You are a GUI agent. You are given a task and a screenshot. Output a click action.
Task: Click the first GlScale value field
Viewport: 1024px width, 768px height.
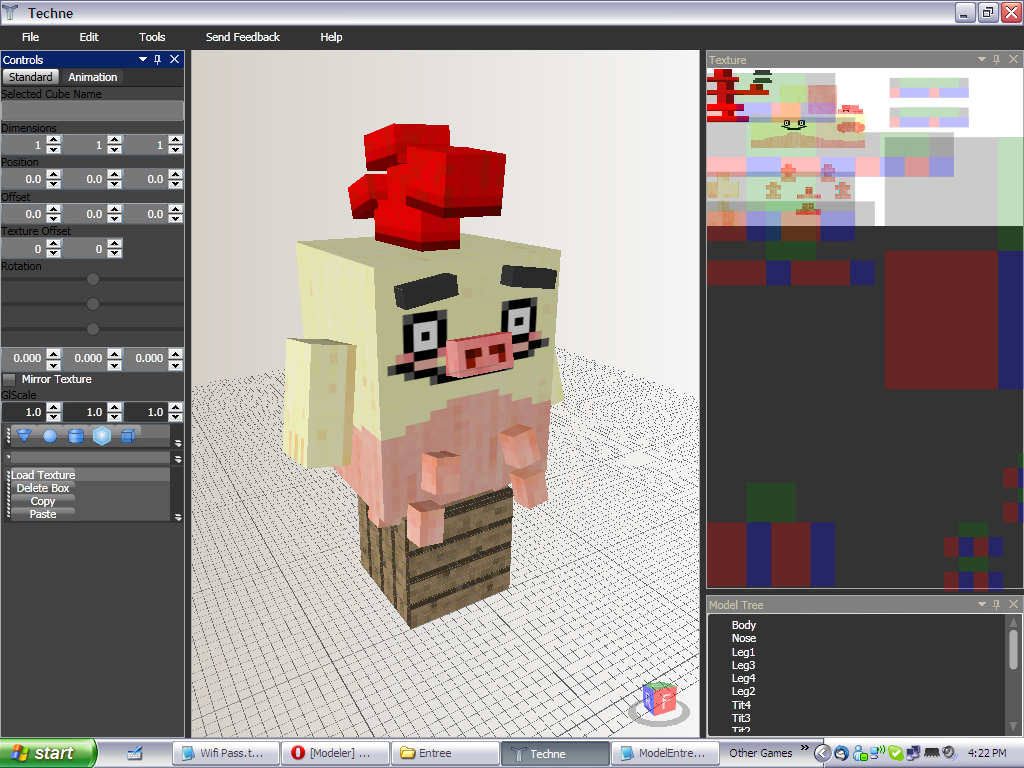(24, 412)
